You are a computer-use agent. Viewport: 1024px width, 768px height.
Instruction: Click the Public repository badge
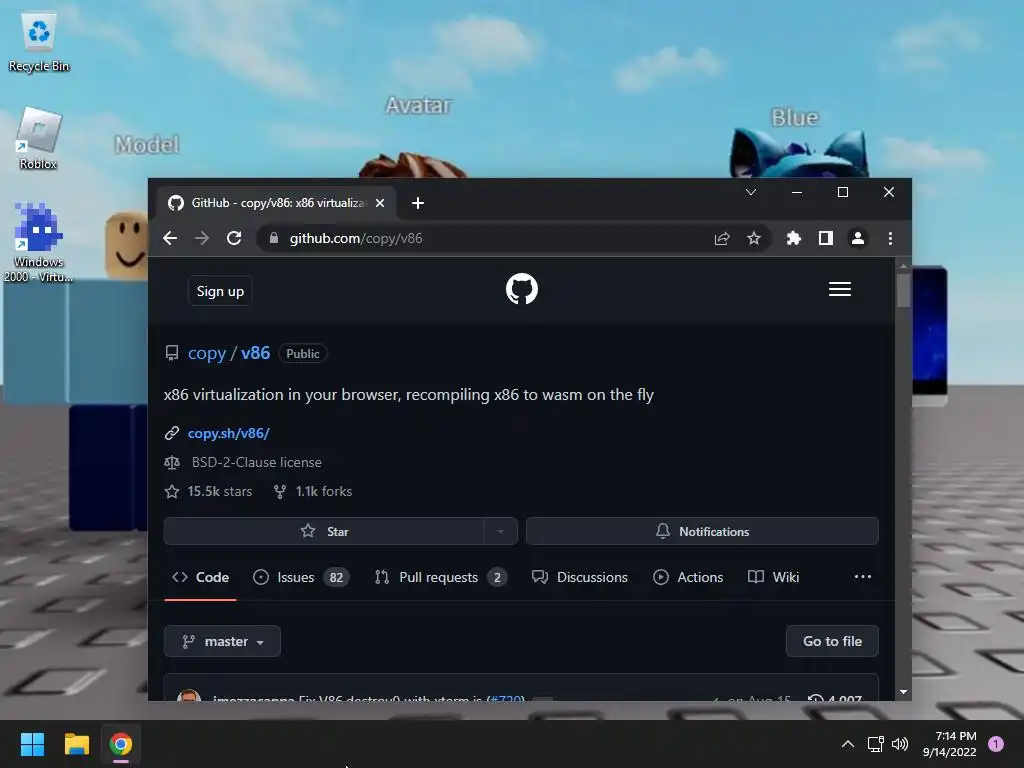tap(302, 353)
